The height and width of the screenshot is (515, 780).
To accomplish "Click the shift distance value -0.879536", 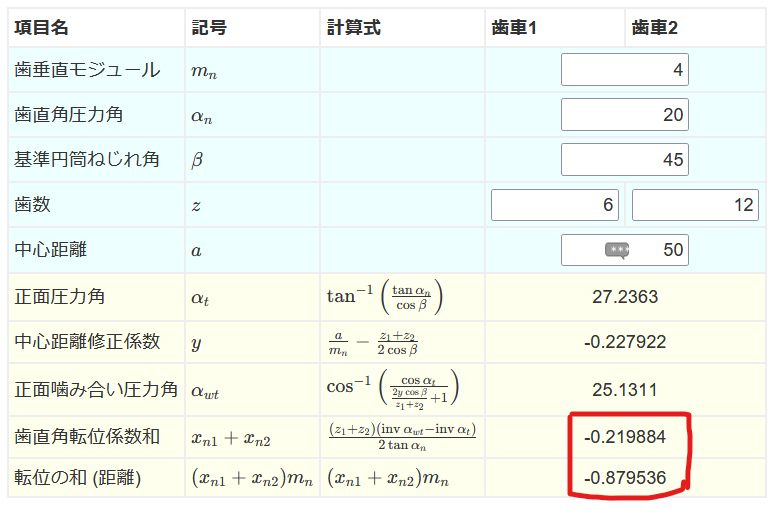I will (625, 478).
